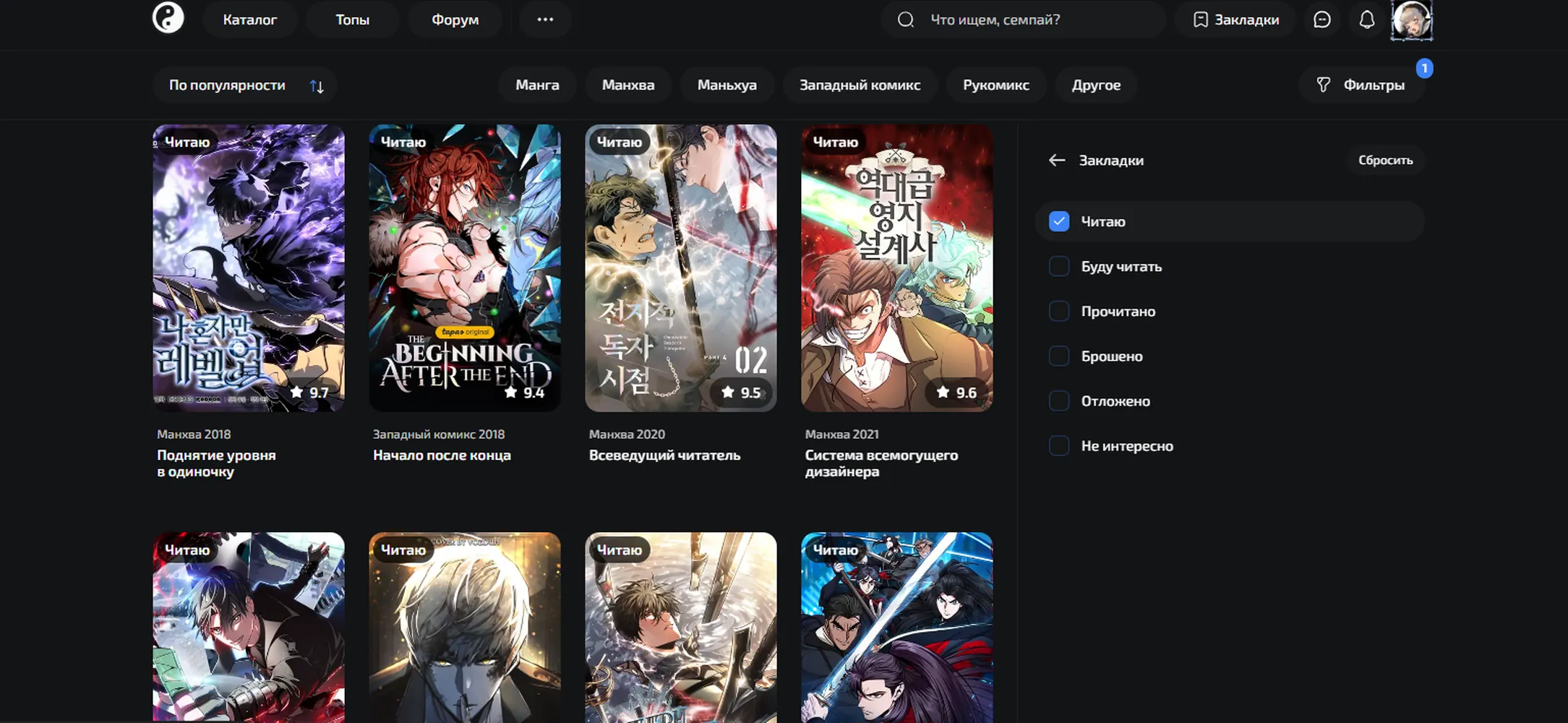Open the Начало после конца cover thumbnail

464,268
